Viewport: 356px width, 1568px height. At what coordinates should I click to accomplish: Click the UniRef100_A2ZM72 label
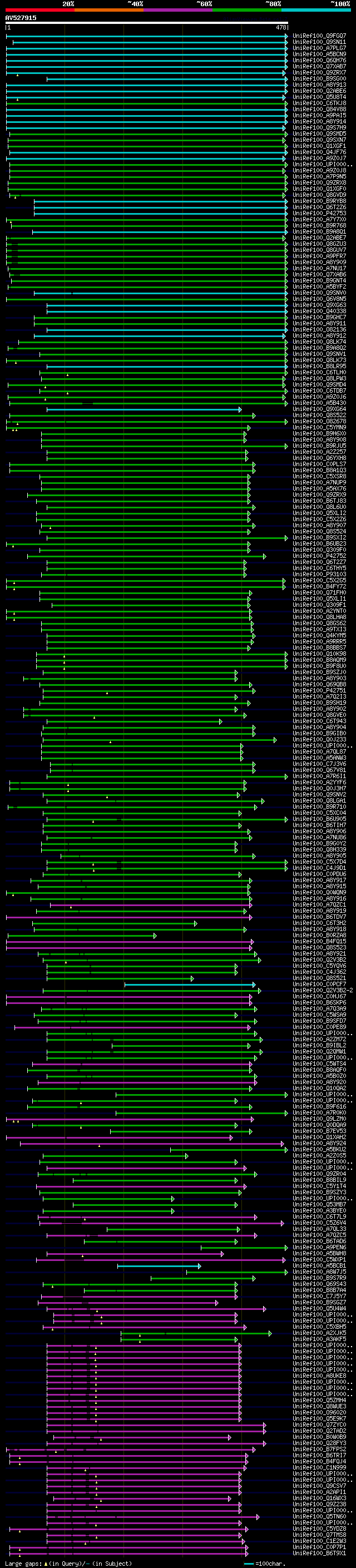click(319, 1039)
